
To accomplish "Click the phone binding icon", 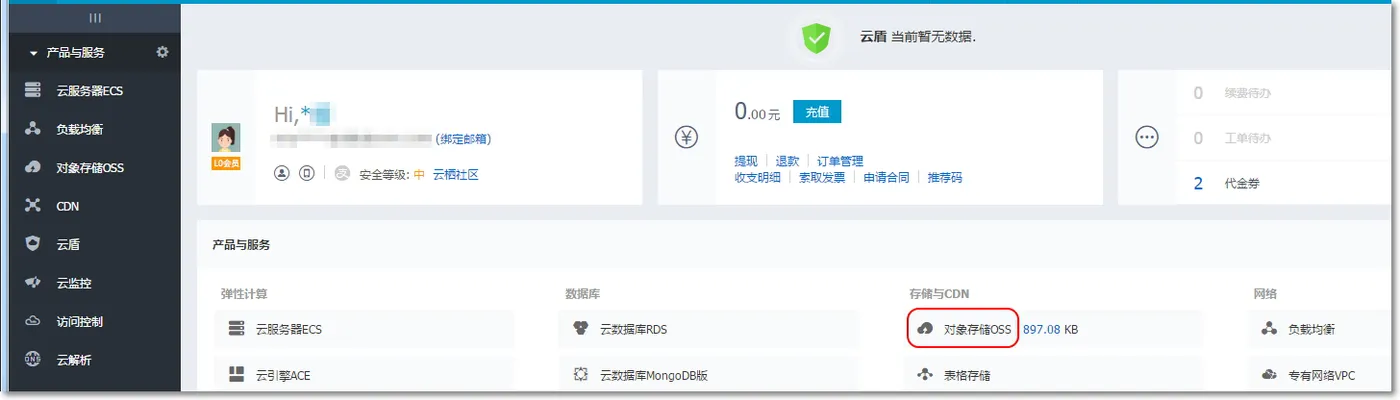I will (x=307, y=174).
